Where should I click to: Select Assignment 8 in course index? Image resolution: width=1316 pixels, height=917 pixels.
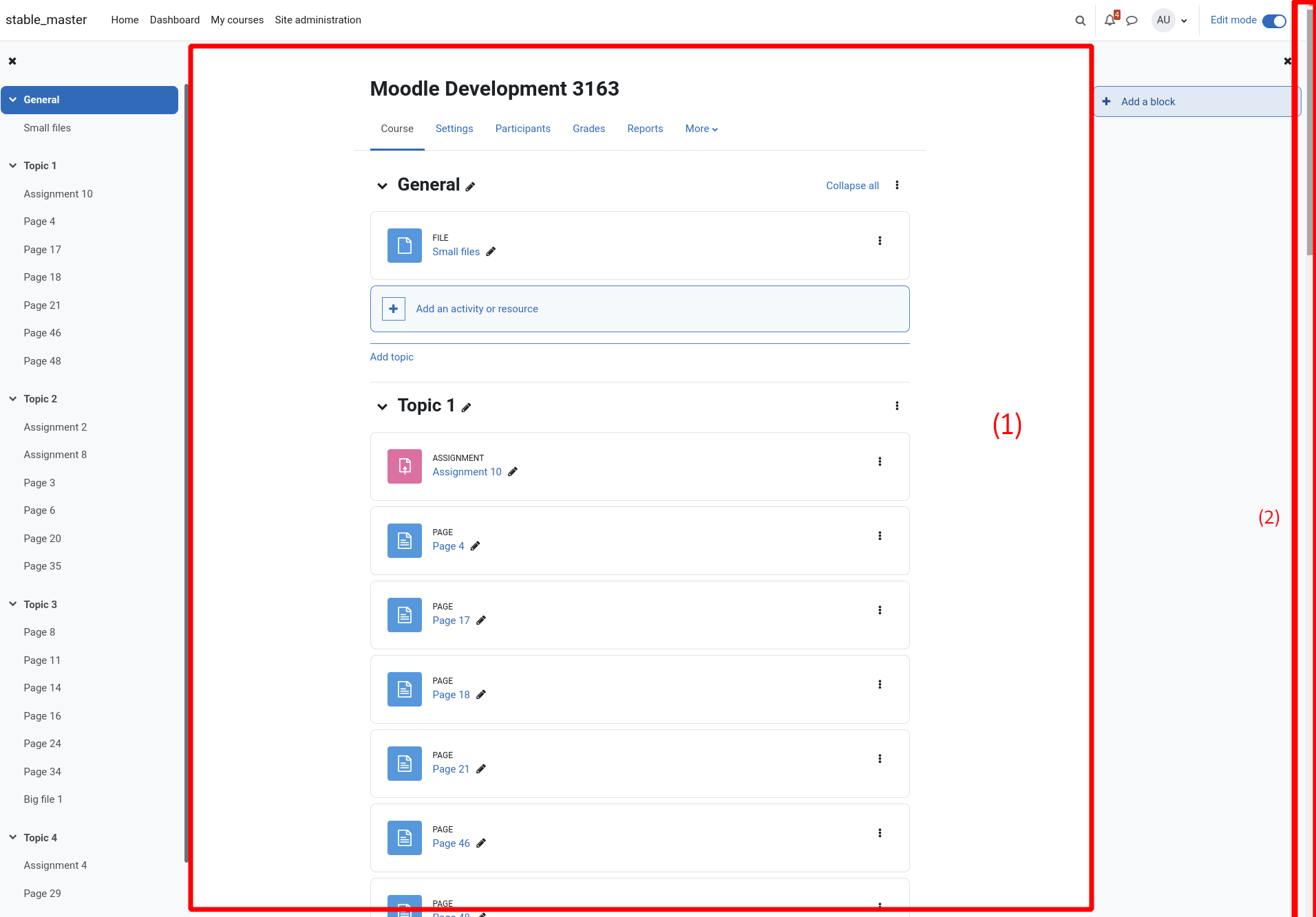(56, 455)
